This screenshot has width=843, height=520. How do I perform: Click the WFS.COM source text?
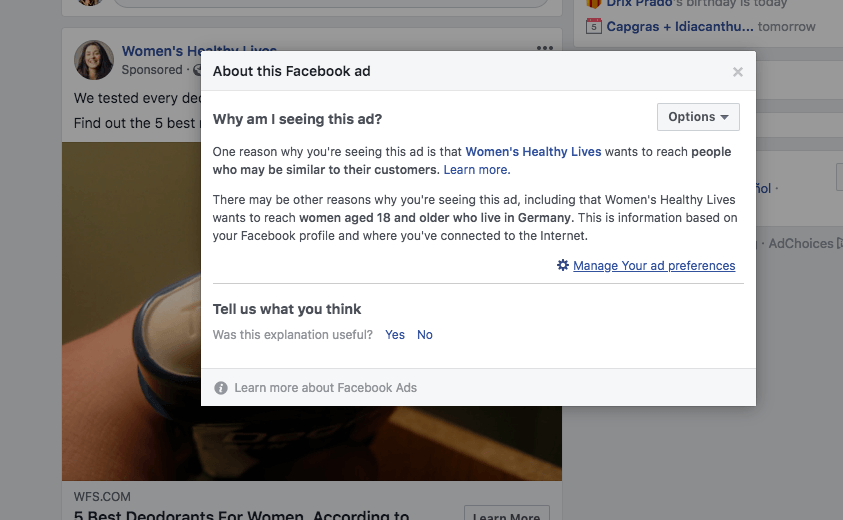tap(102, 496)
